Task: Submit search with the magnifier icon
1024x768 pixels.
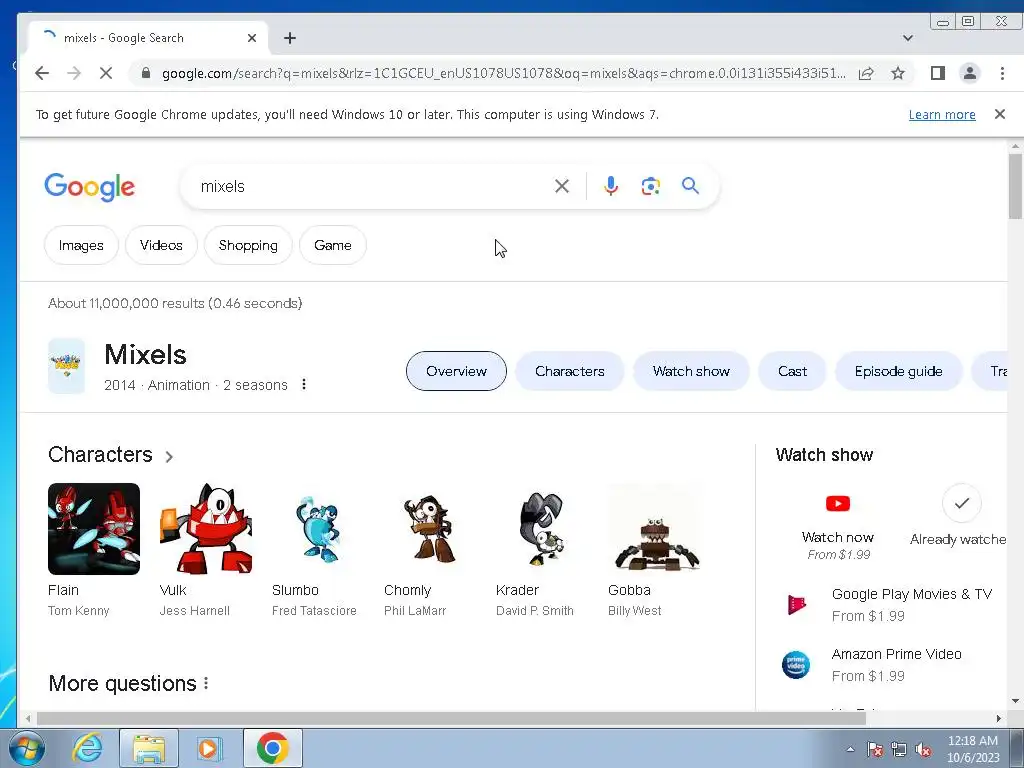Action: 690,186
